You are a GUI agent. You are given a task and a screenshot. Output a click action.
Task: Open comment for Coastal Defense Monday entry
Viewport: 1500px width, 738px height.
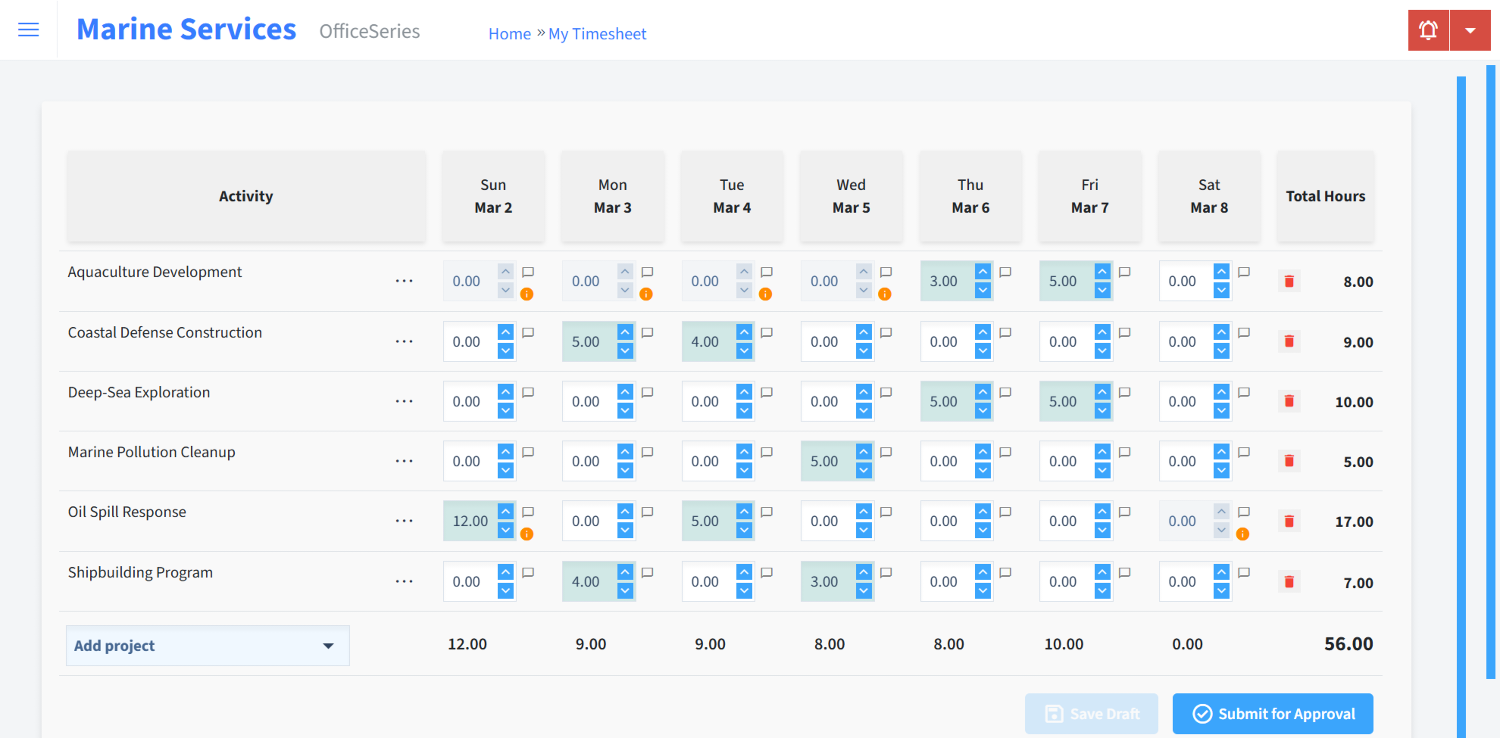647,333
